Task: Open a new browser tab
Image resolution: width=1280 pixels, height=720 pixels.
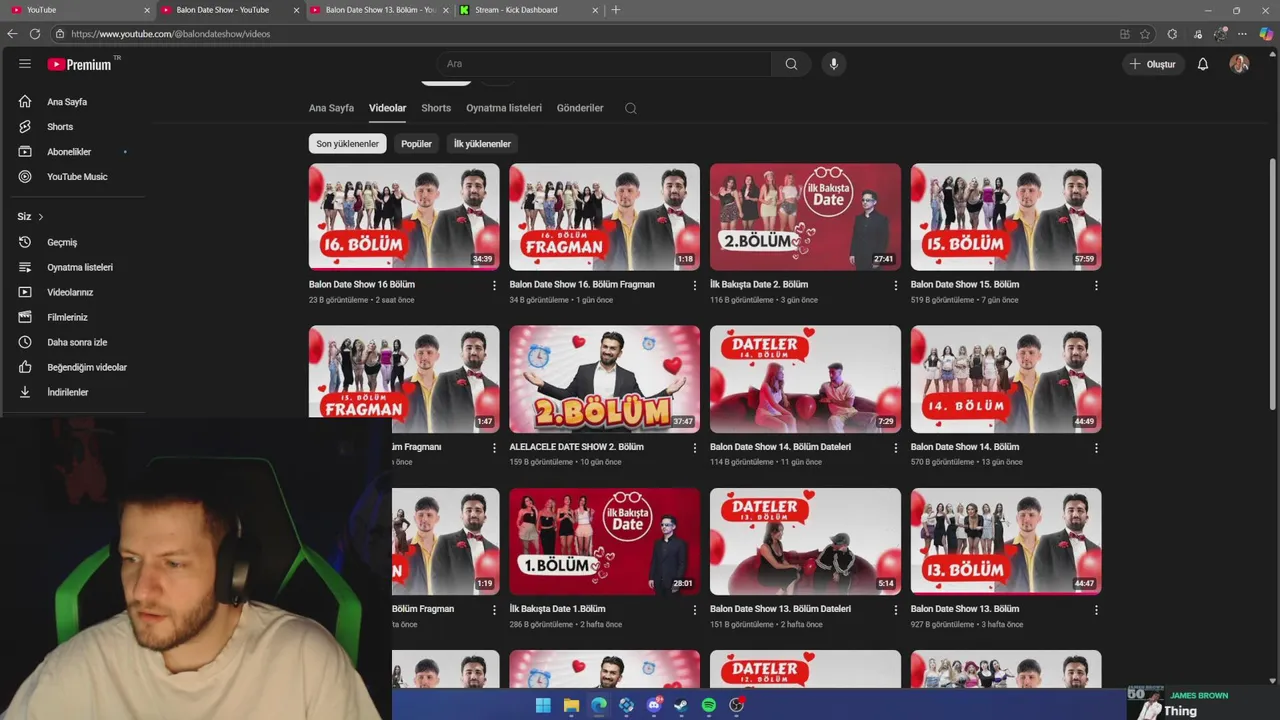Action: tap(615, 10)
